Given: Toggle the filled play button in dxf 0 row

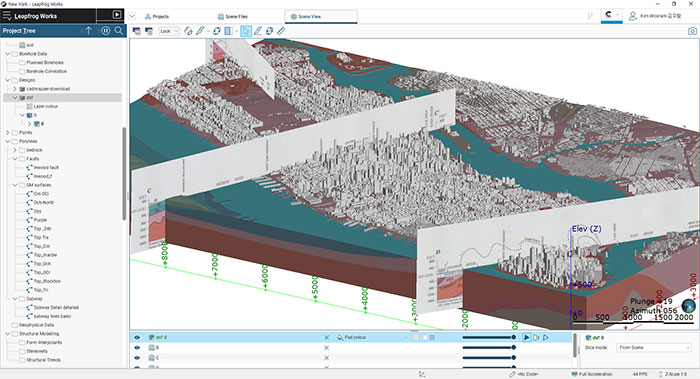Looking at the screenshot, I should (x=527, y=337).
